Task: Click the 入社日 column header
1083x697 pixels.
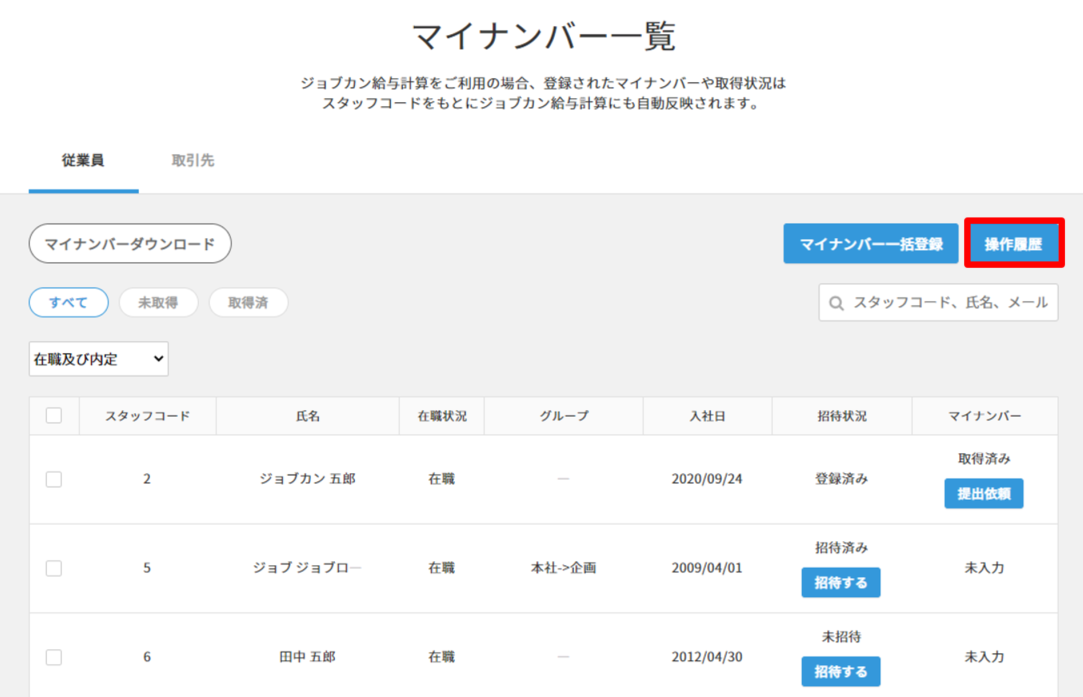Action: 707,416
